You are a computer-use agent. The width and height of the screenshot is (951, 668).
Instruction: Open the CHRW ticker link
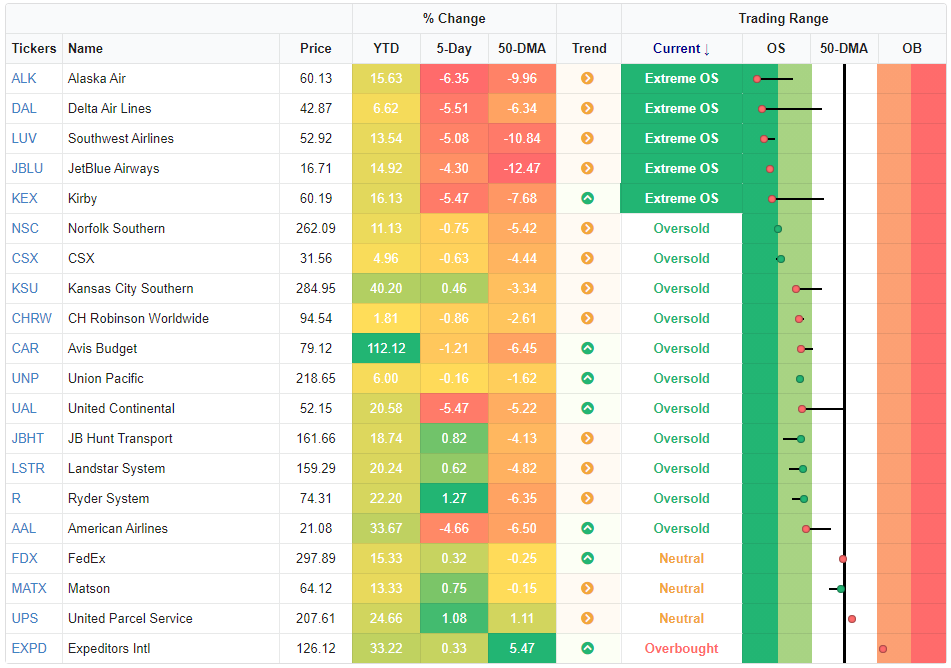pos(31,318)
